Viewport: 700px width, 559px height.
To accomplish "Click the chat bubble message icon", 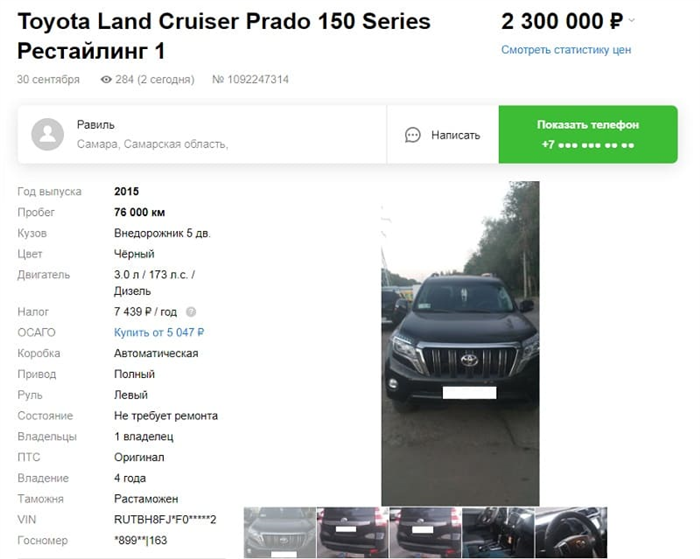I will click(412, 135).
